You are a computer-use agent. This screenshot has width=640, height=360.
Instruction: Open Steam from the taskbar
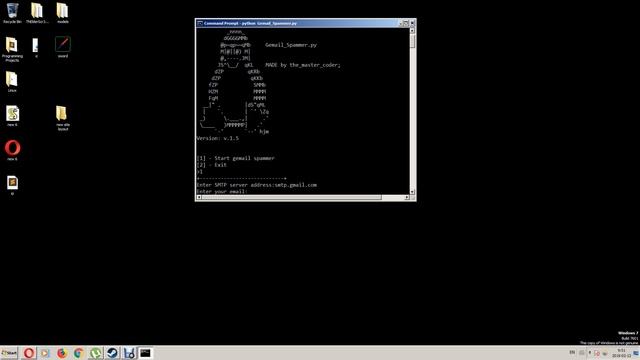coord(112,353)
